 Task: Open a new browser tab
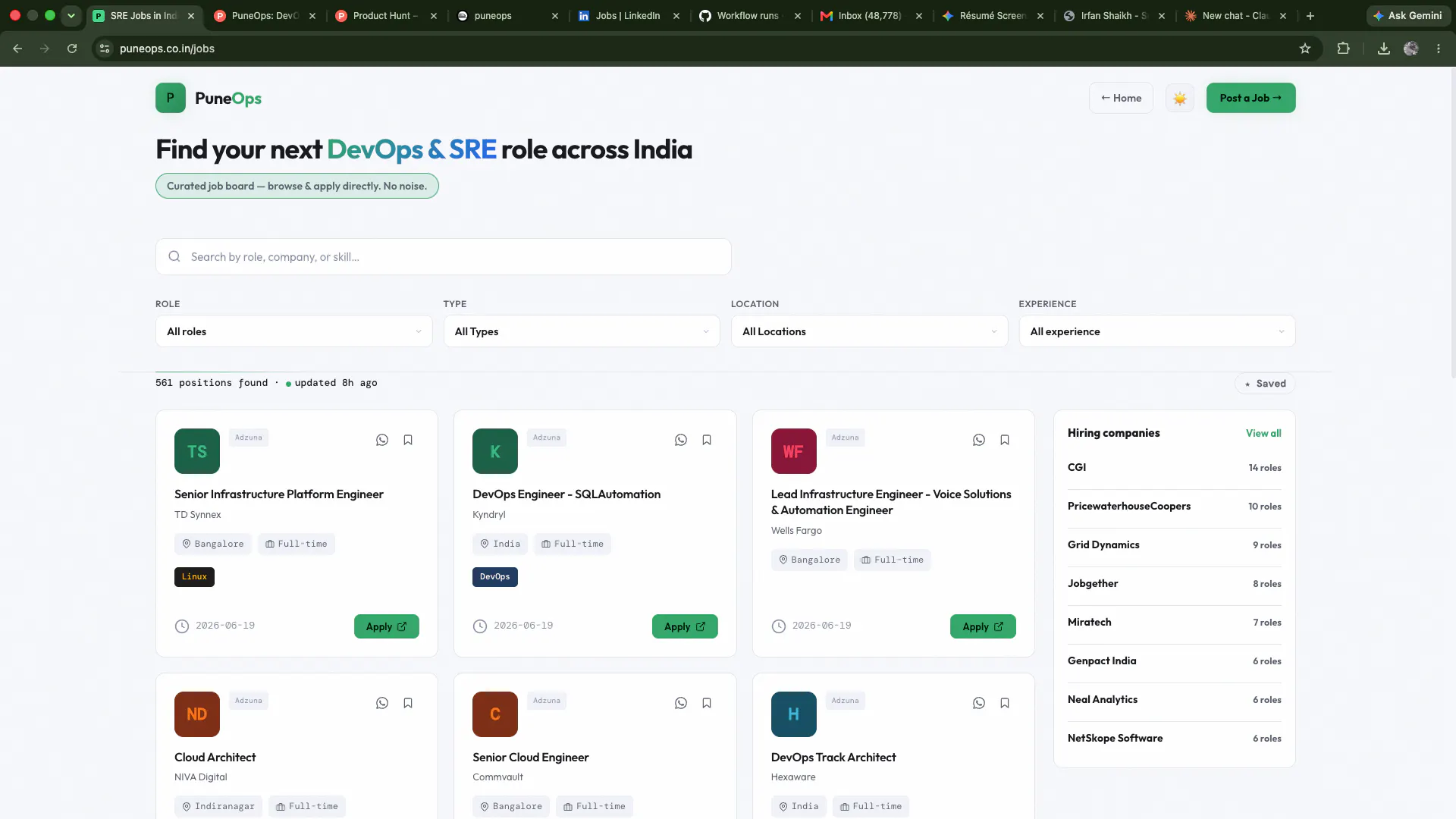[1310, 15]
